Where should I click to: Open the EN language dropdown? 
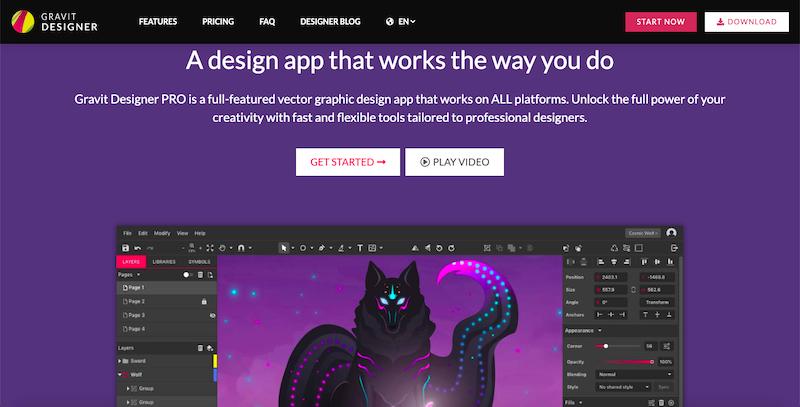[401, 21]
